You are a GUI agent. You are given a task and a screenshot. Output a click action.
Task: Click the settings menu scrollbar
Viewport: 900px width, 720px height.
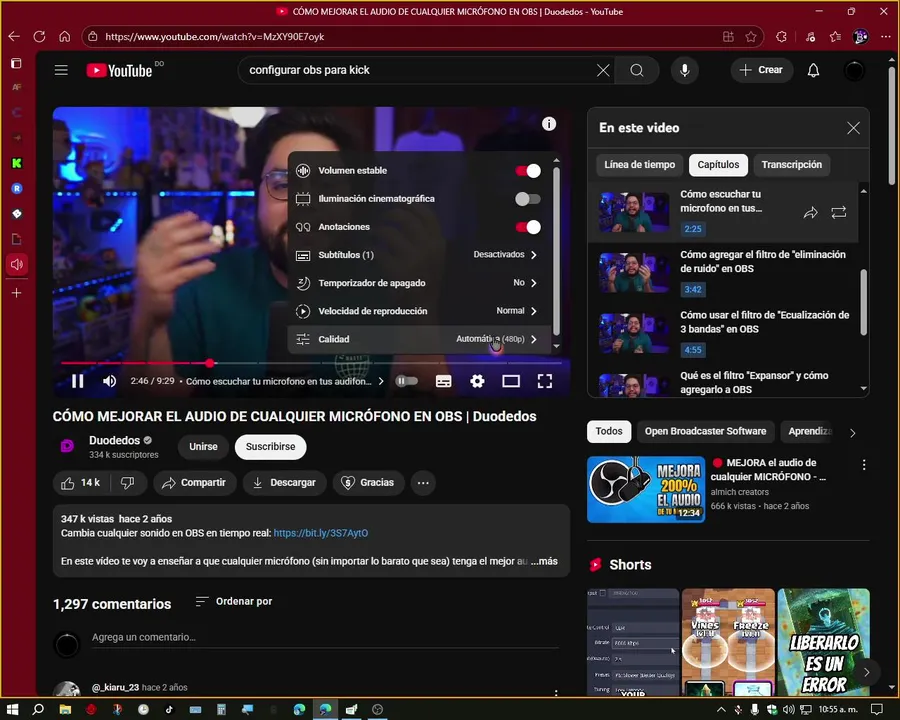[556, 251]
